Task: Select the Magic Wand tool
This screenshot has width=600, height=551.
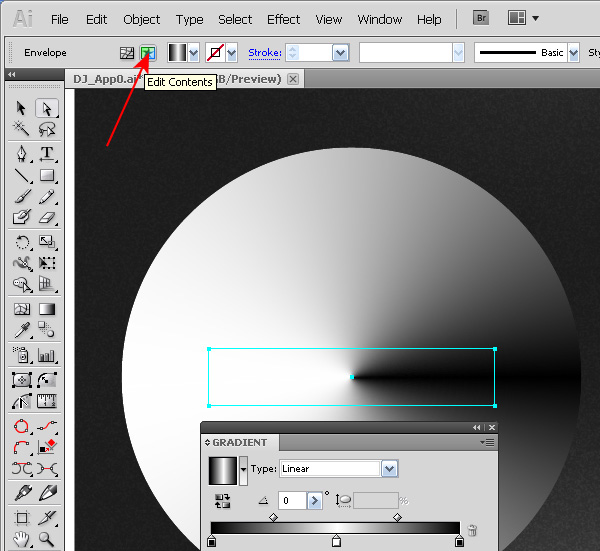Action: click(21, 129)
